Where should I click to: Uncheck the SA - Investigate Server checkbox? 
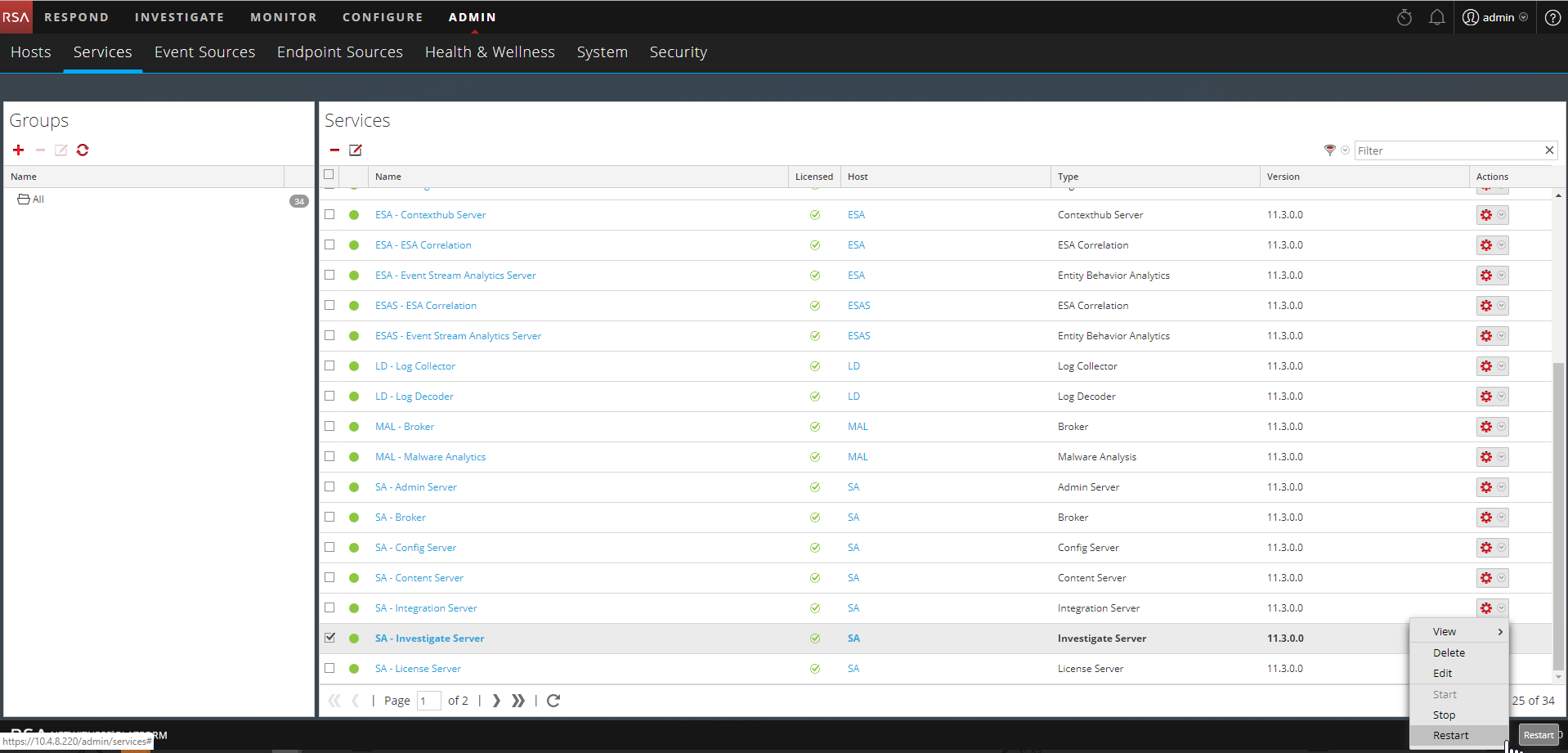coord(329,638)
